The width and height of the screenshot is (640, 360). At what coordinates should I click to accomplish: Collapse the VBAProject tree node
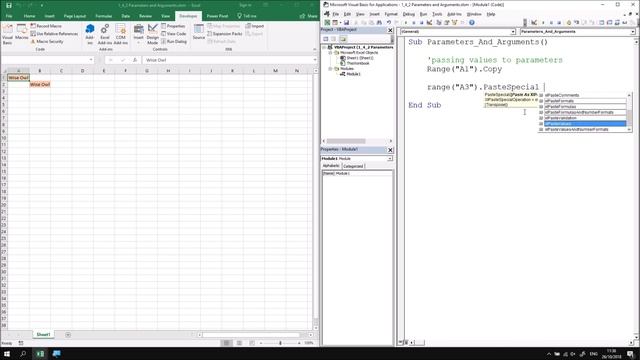pos(324,47)
